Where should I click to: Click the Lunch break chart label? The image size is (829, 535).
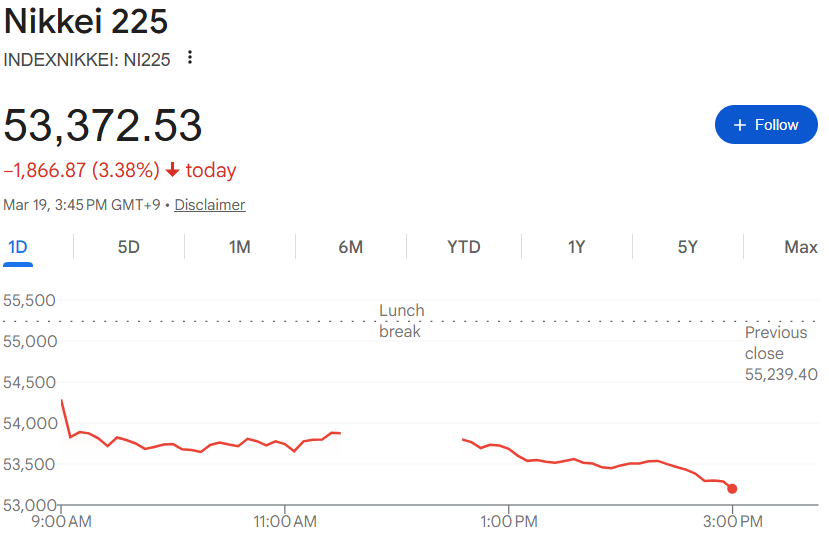pyautogui.click(x=401, y=321)
